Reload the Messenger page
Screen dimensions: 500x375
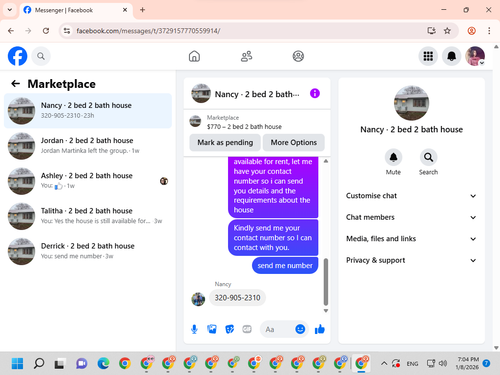pos(46,31)
